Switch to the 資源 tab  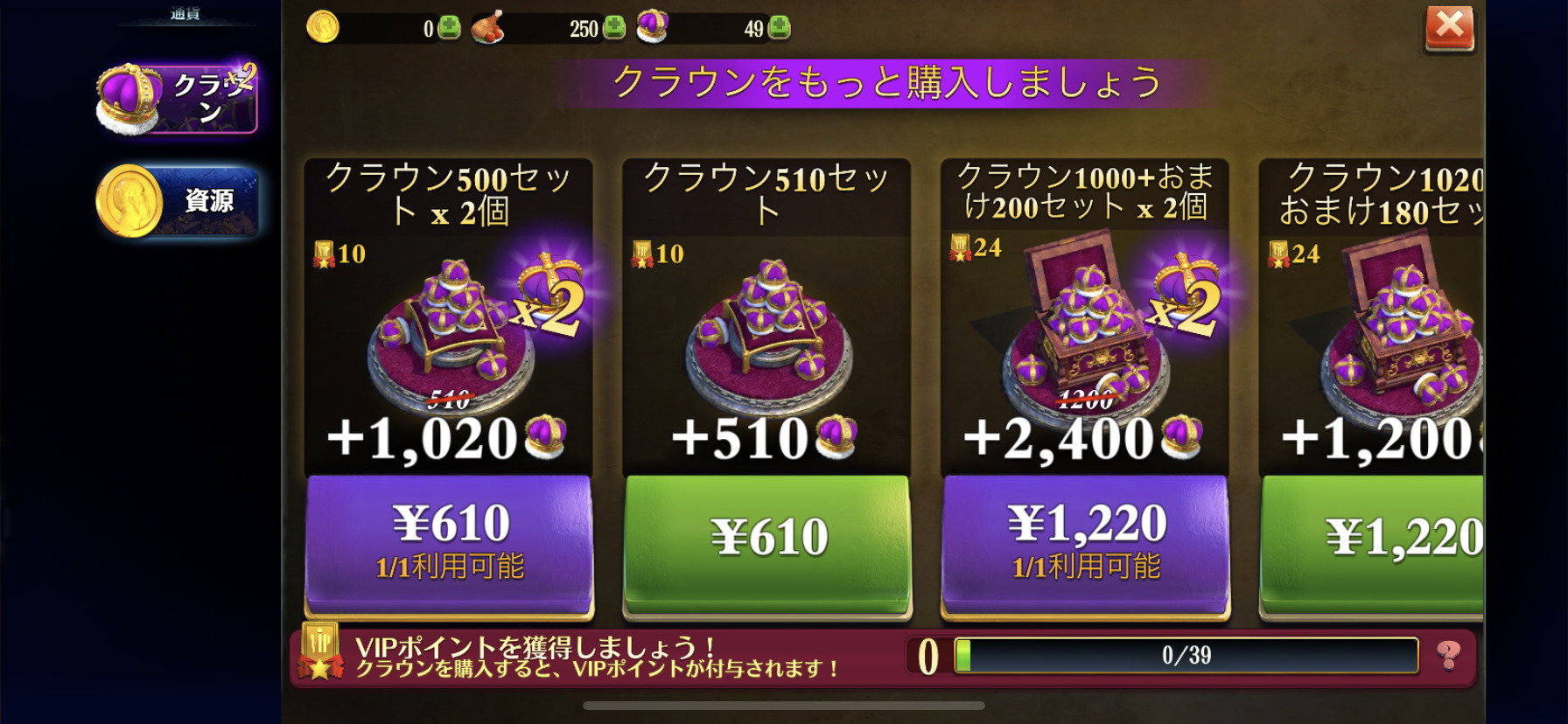(178, 201)
